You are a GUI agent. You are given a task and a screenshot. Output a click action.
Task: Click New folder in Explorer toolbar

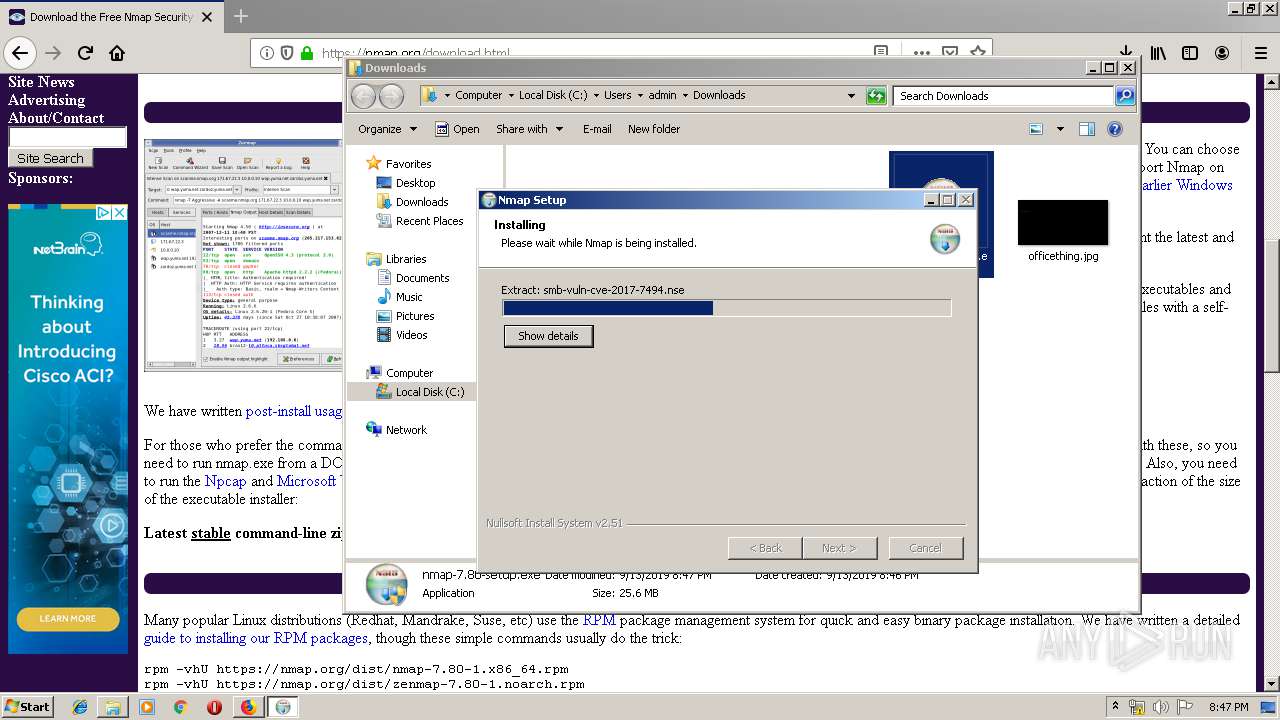pos(654,129)
